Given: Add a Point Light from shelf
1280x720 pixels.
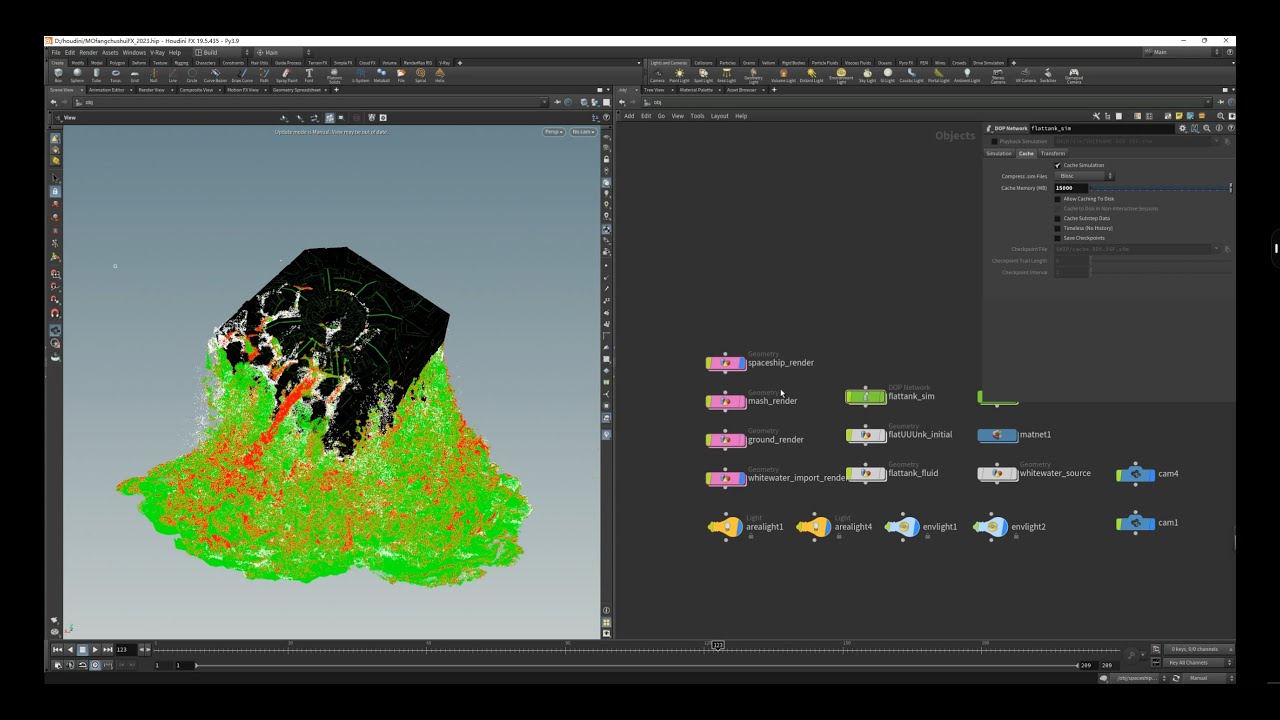Looking at the screenshot, I should pyautogui.click(x=680, y=75).
